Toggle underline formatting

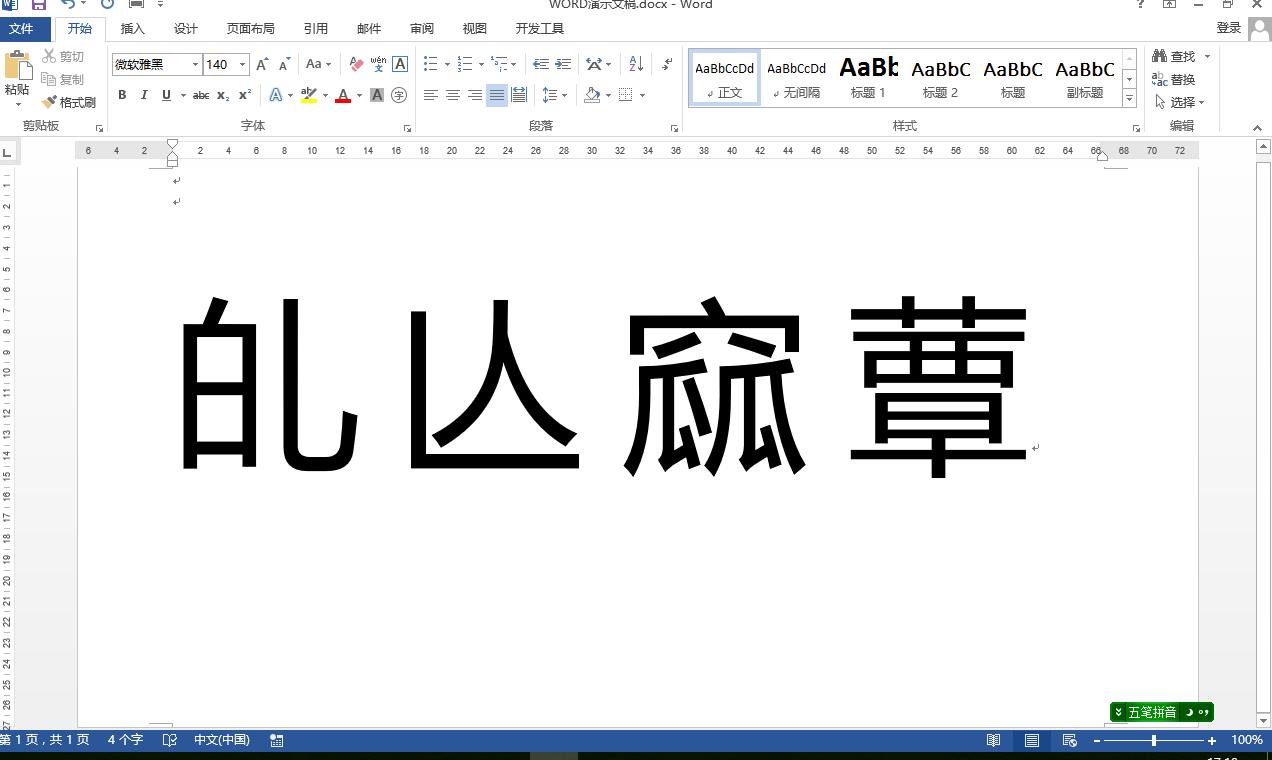pos(165,95)
